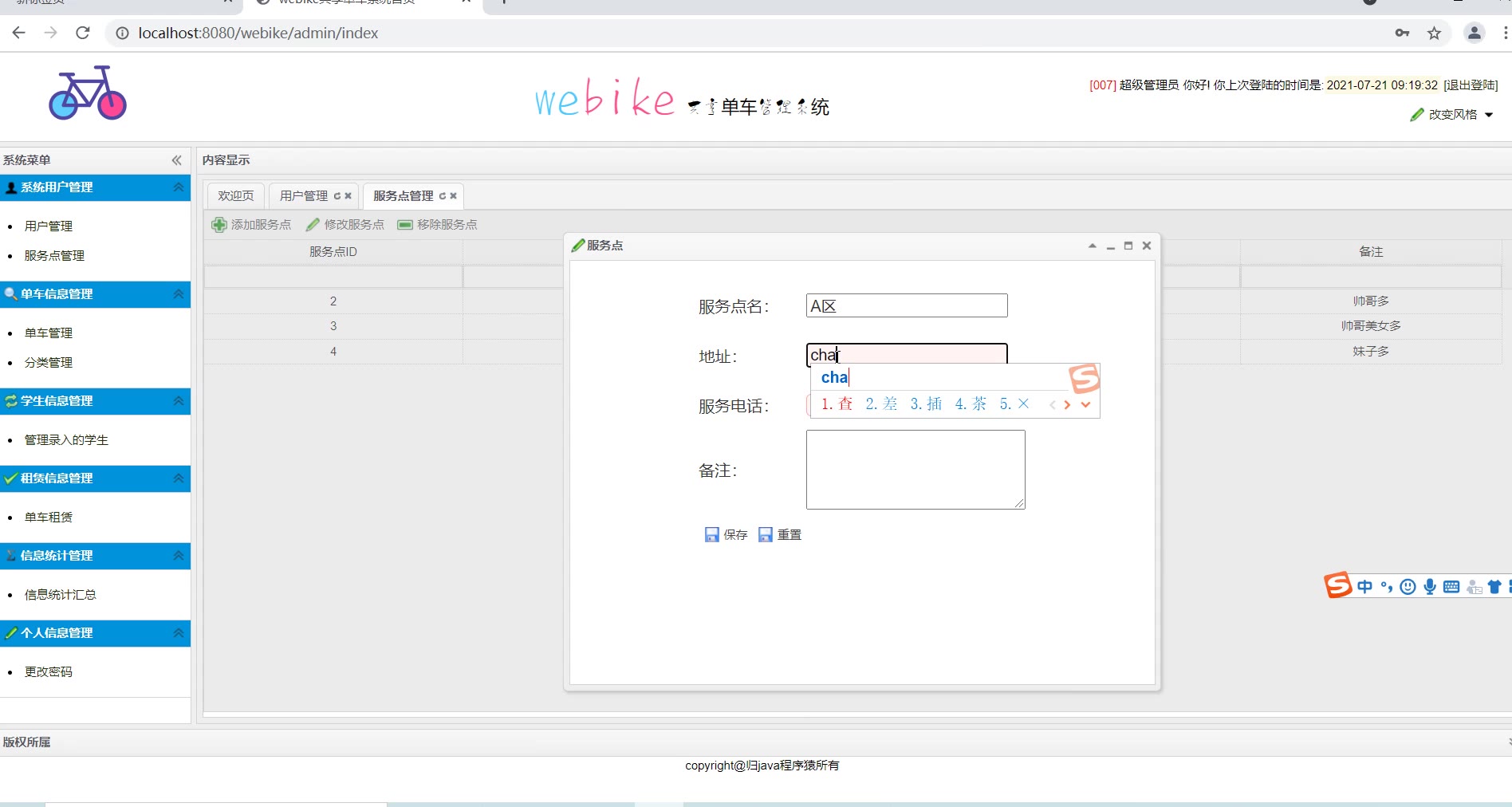Reload the page with the refresh icon
The height and width of the screenshot is (807, 1512).
pos(83,33)
